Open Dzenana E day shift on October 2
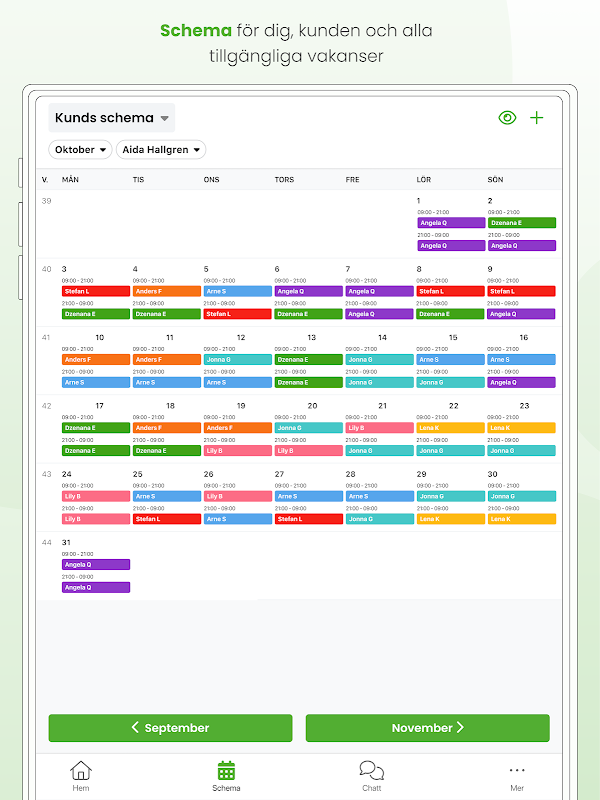Screen dimensions: 600x800 tap(521, 223)
